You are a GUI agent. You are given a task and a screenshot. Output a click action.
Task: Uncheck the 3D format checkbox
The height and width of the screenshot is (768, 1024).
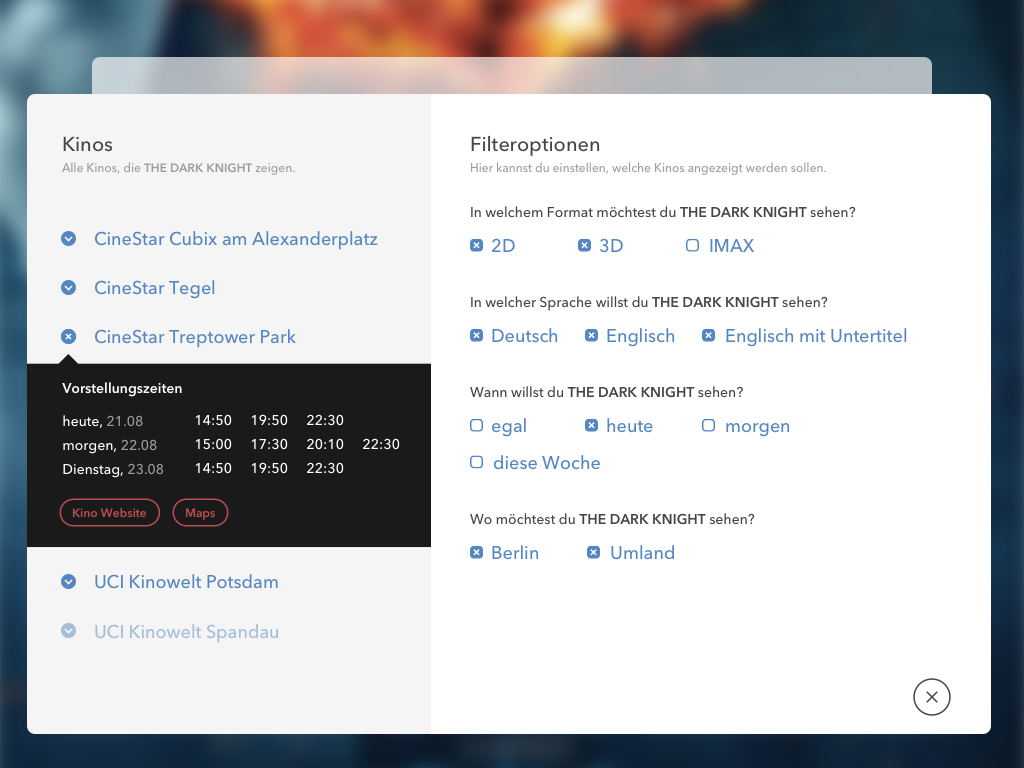(x=584, y=246)
